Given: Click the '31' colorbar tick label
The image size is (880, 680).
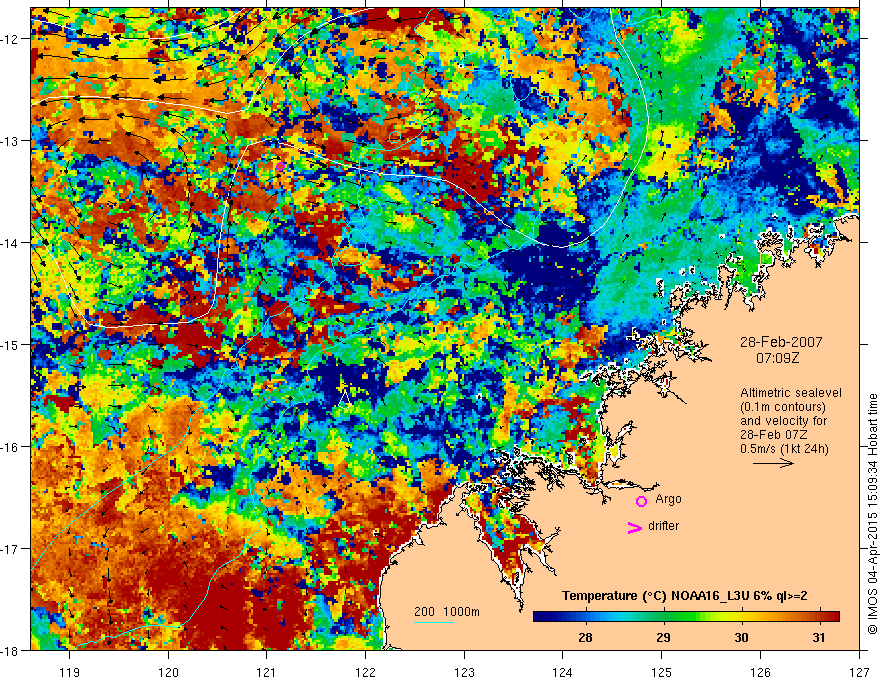Looking at the screenshot, I should coord(819,637).
